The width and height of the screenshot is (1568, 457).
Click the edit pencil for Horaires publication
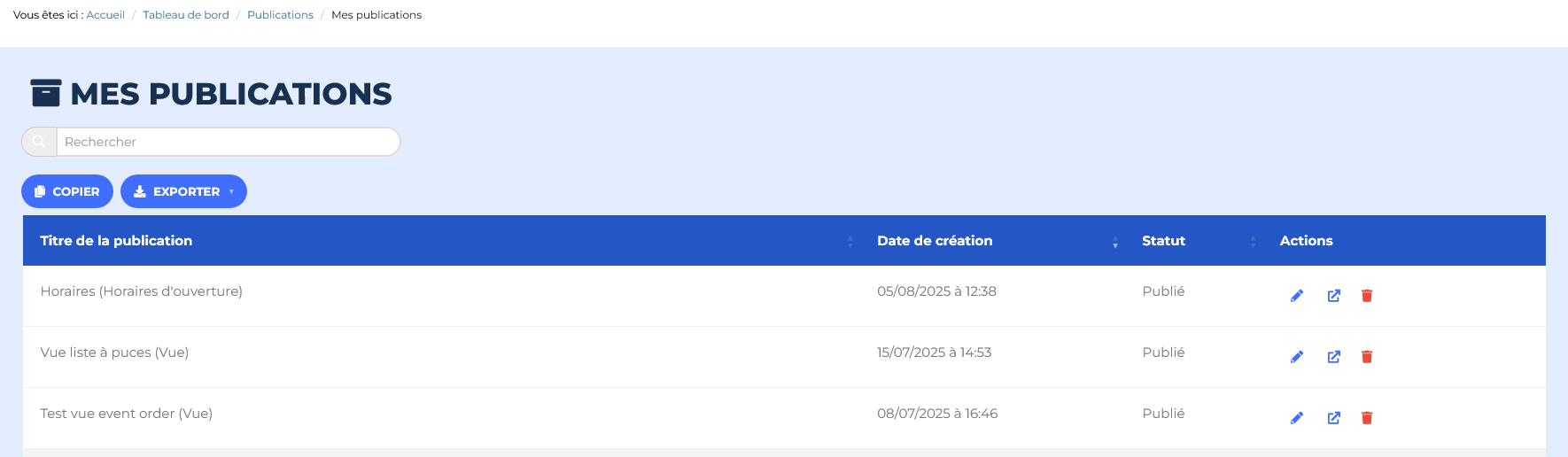(x=1297, y=296)
